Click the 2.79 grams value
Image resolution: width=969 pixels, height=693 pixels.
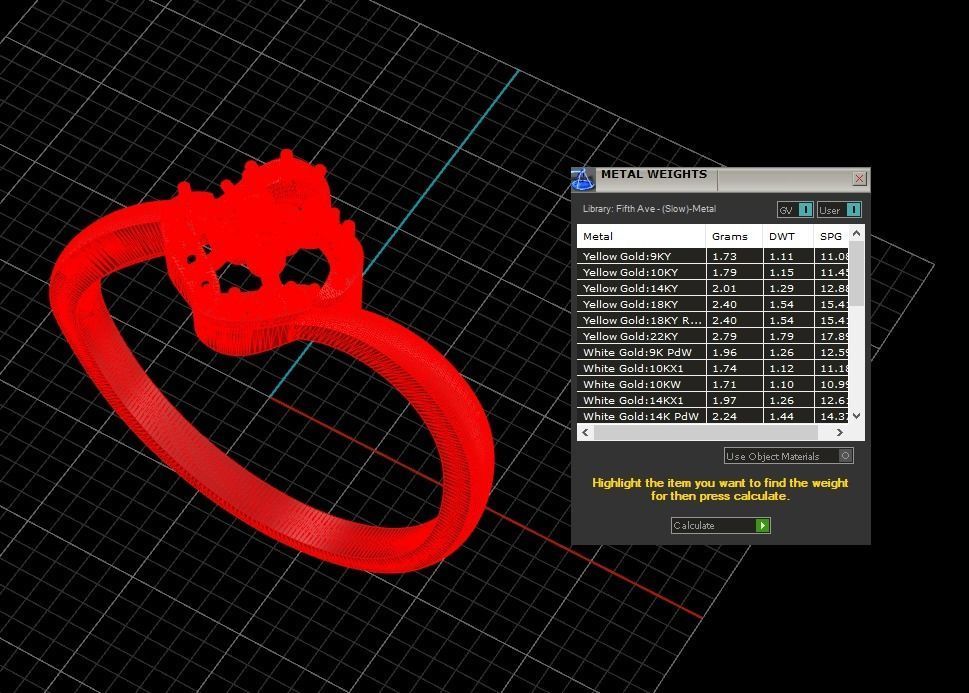point(724,336)
